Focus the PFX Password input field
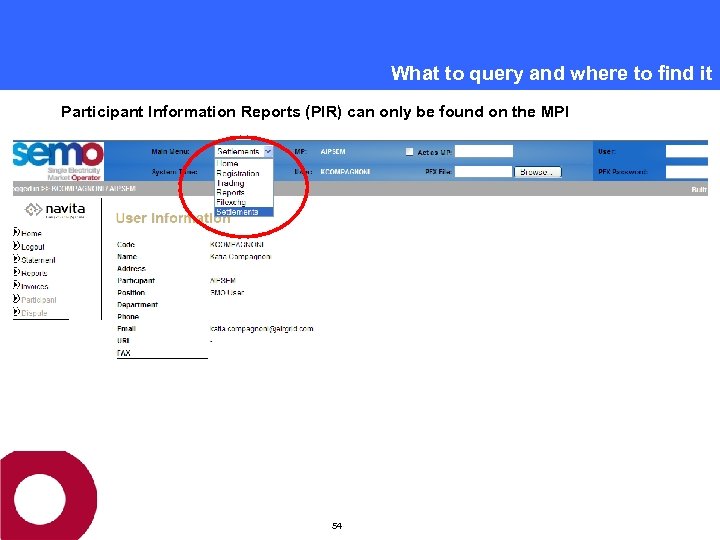This screenshot has width=720, height=540. 686,172
